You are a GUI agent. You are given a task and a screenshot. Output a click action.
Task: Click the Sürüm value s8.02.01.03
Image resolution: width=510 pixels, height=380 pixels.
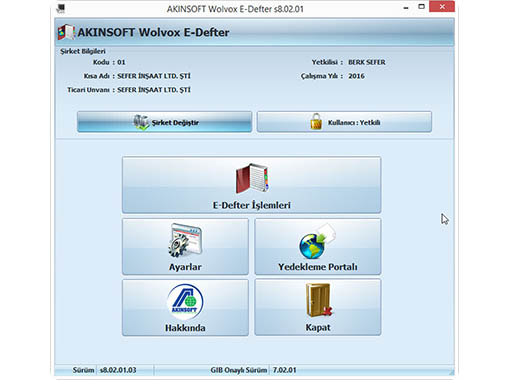[x=118, y=370]
